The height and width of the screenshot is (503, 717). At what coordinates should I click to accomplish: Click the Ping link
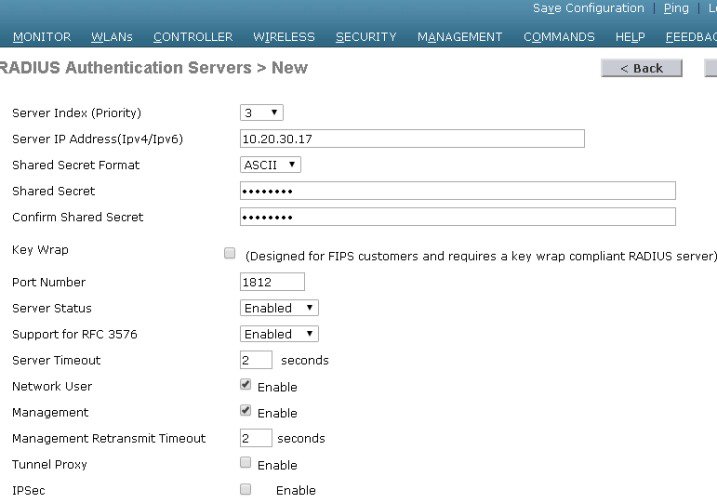(x=676, y=8)
